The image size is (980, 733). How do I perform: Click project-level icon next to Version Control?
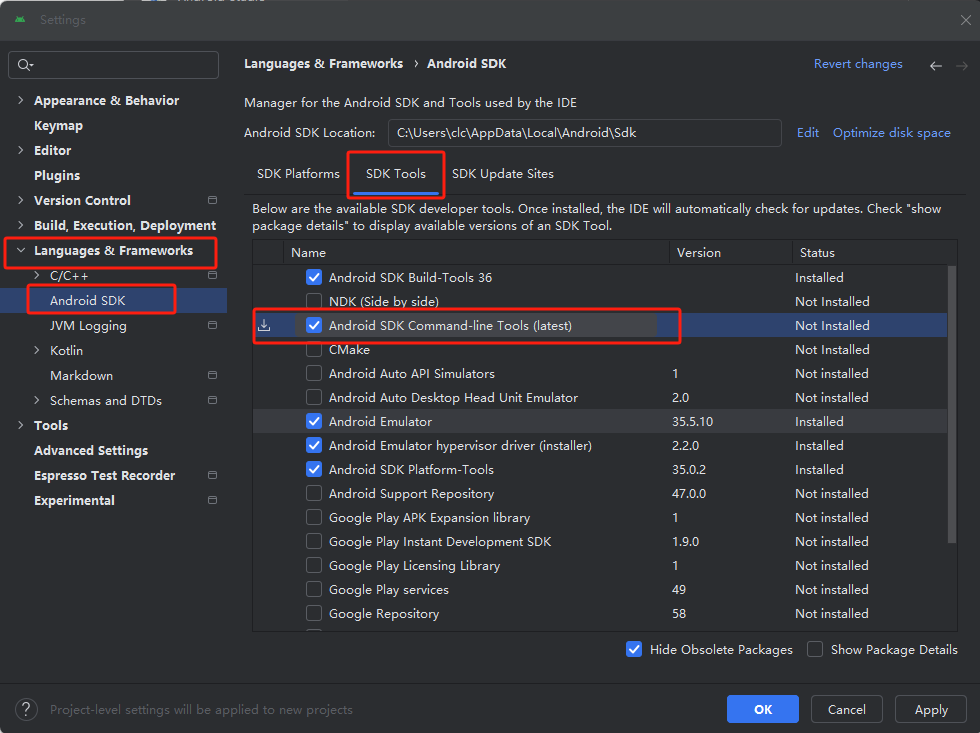212,200
